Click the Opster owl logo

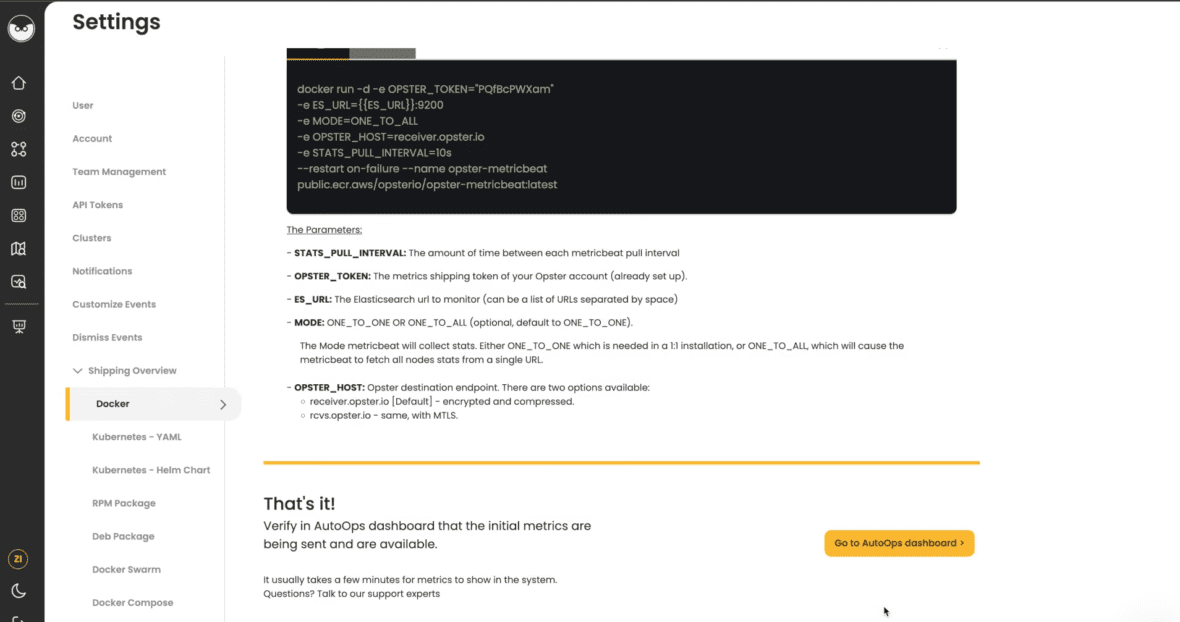pyautogui.click(x=21, y=29)
